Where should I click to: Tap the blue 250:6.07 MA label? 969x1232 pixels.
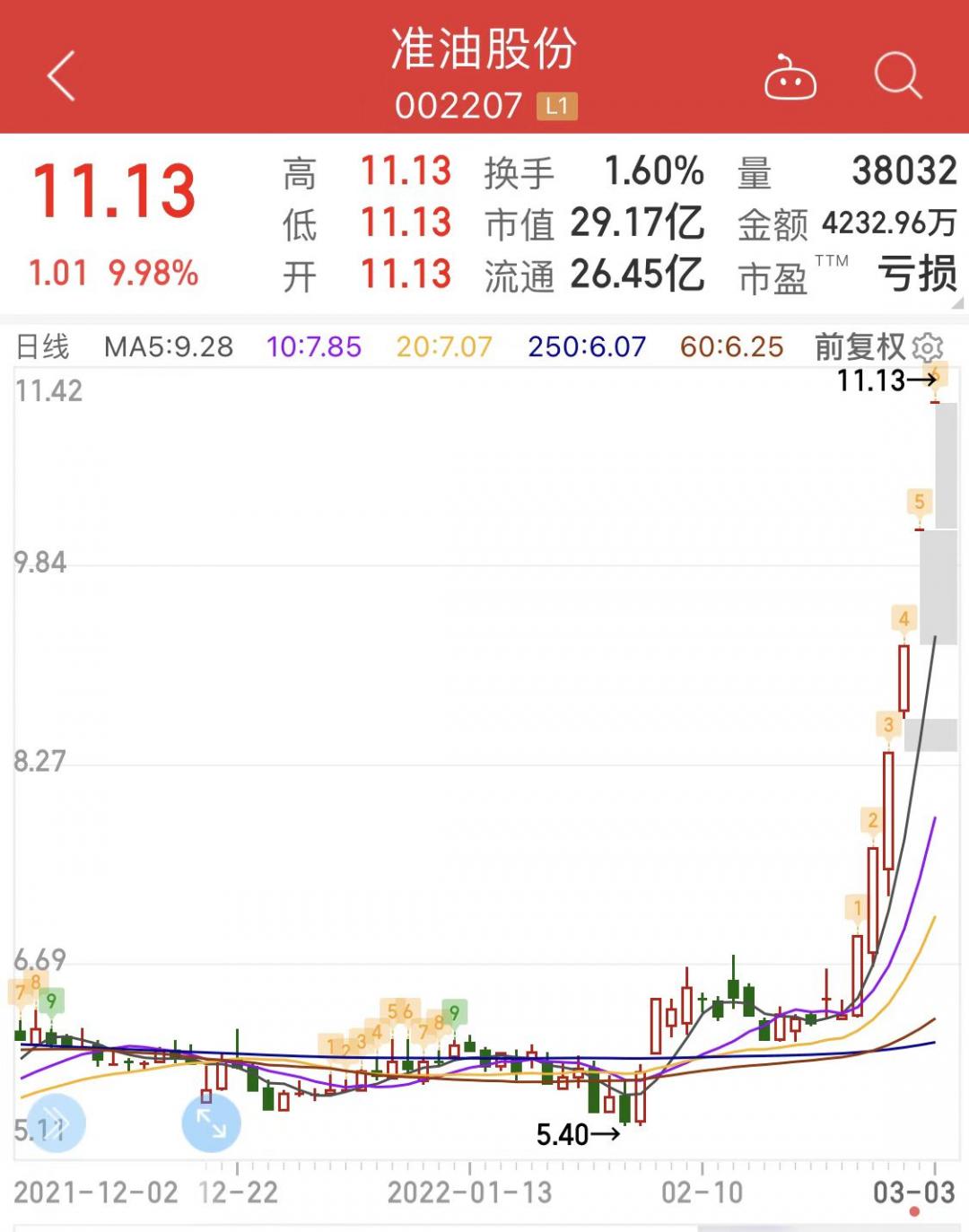tap(587, 346)
